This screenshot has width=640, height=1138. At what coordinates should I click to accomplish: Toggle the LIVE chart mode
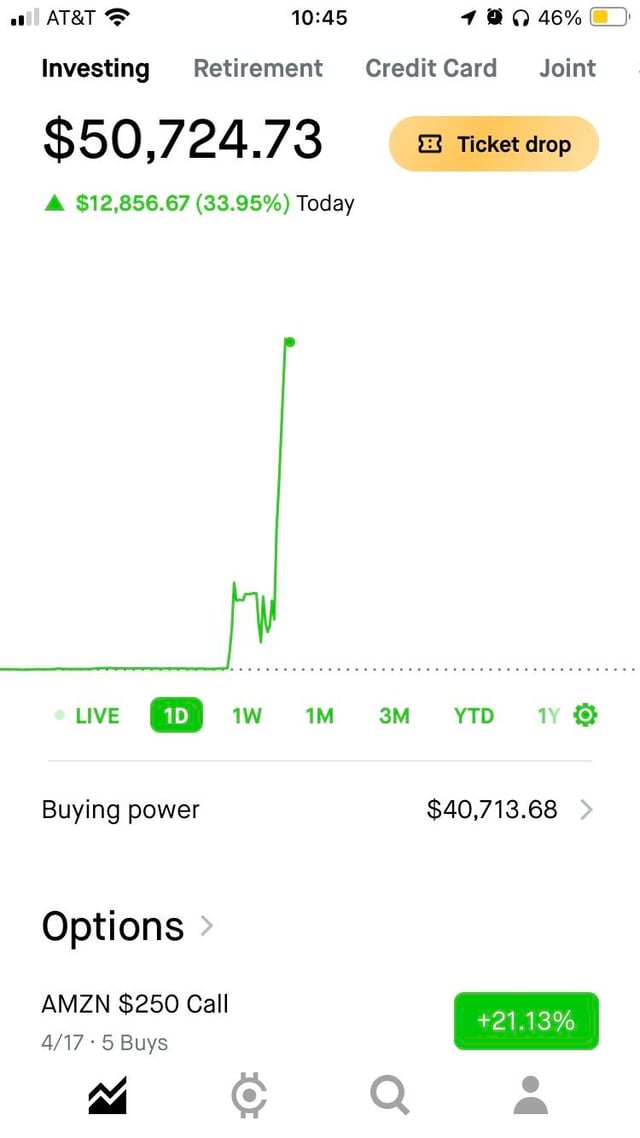(x=88, y=716)
